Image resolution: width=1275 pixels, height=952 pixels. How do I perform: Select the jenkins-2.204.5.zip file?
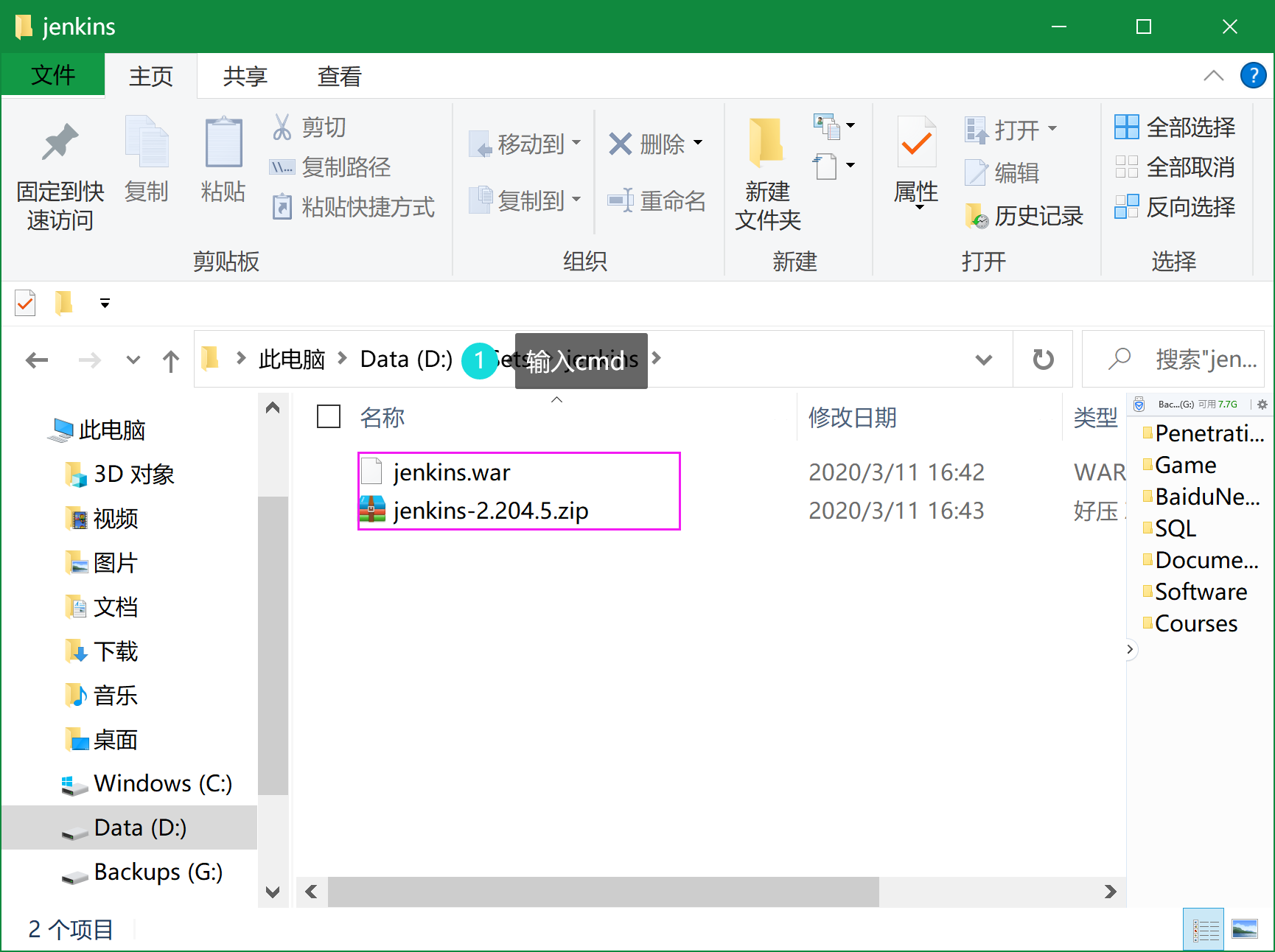point(490,510)
